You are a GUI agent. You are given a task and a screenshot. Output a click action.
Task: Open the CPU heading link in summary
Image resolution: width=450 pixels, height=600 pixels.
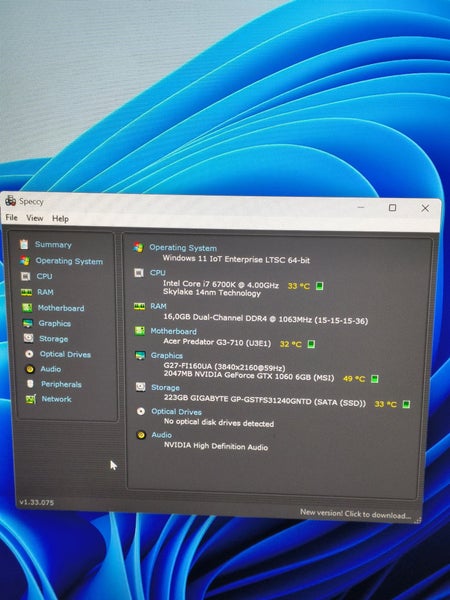pos(158,272)
